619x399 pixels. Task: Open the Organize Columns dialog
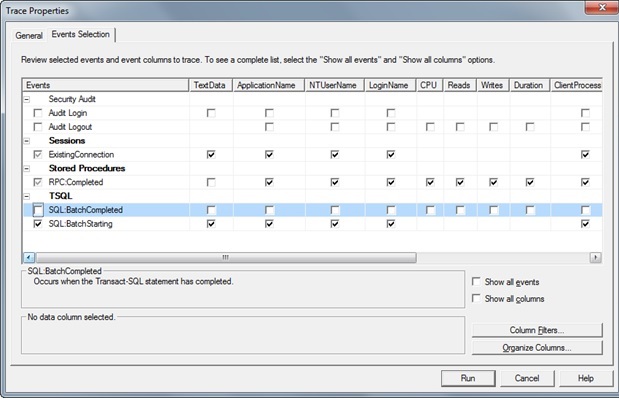537,348
